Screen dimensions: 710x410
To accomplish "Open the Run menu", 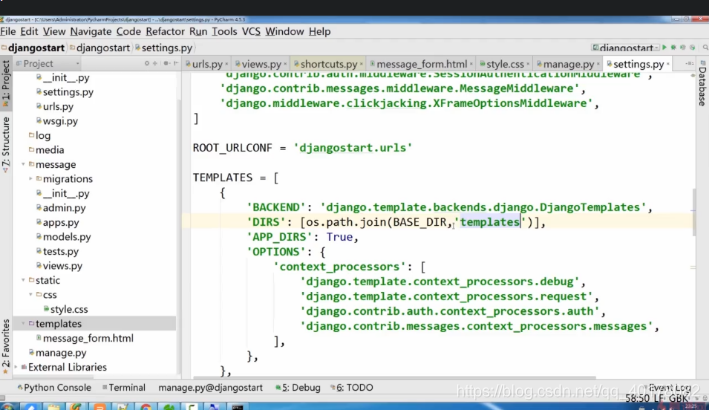I will [198, 32].
